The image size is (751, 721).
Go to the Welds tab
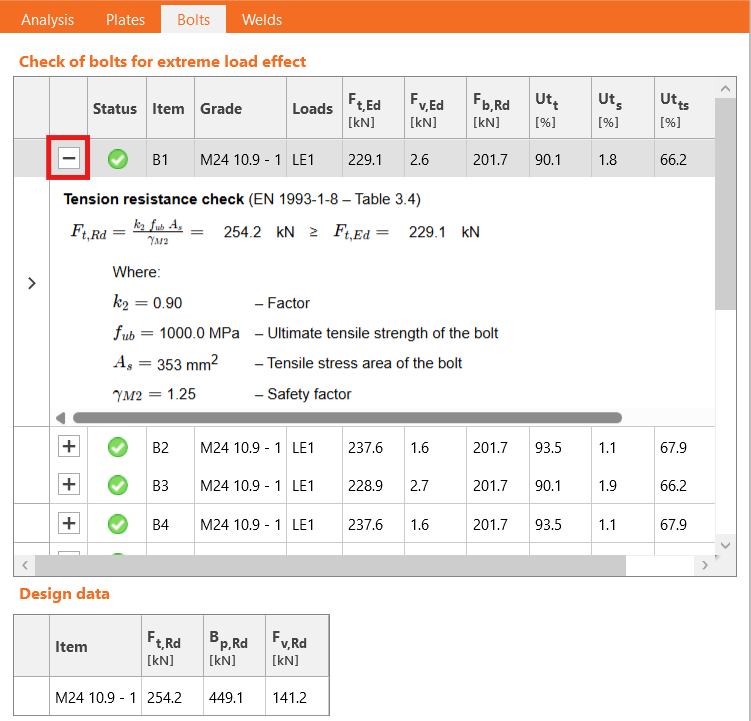tap(261, 20)
